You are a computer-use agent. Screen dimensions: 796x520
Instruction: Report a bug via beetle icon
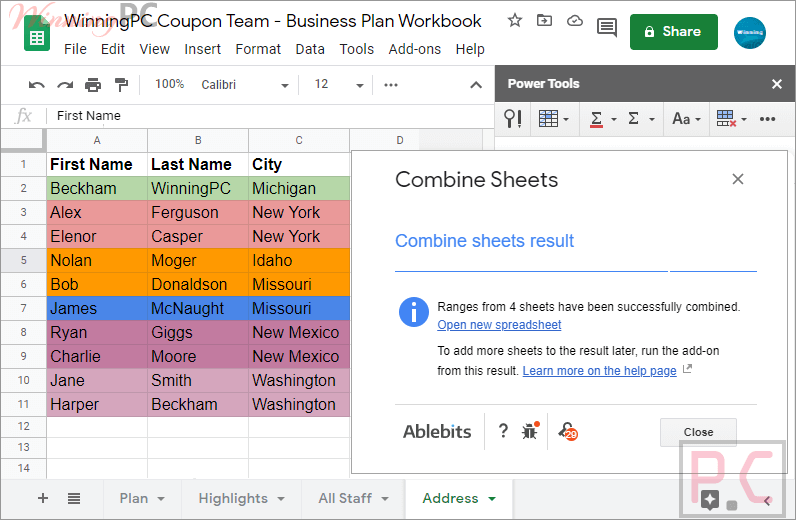530,431
